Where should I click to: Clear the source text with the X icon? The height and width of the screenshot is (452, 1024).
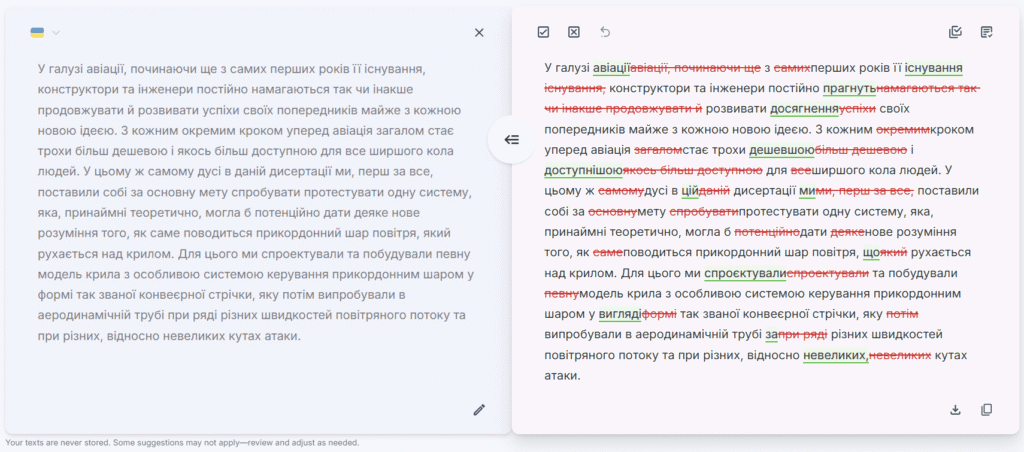pos(479,32)
